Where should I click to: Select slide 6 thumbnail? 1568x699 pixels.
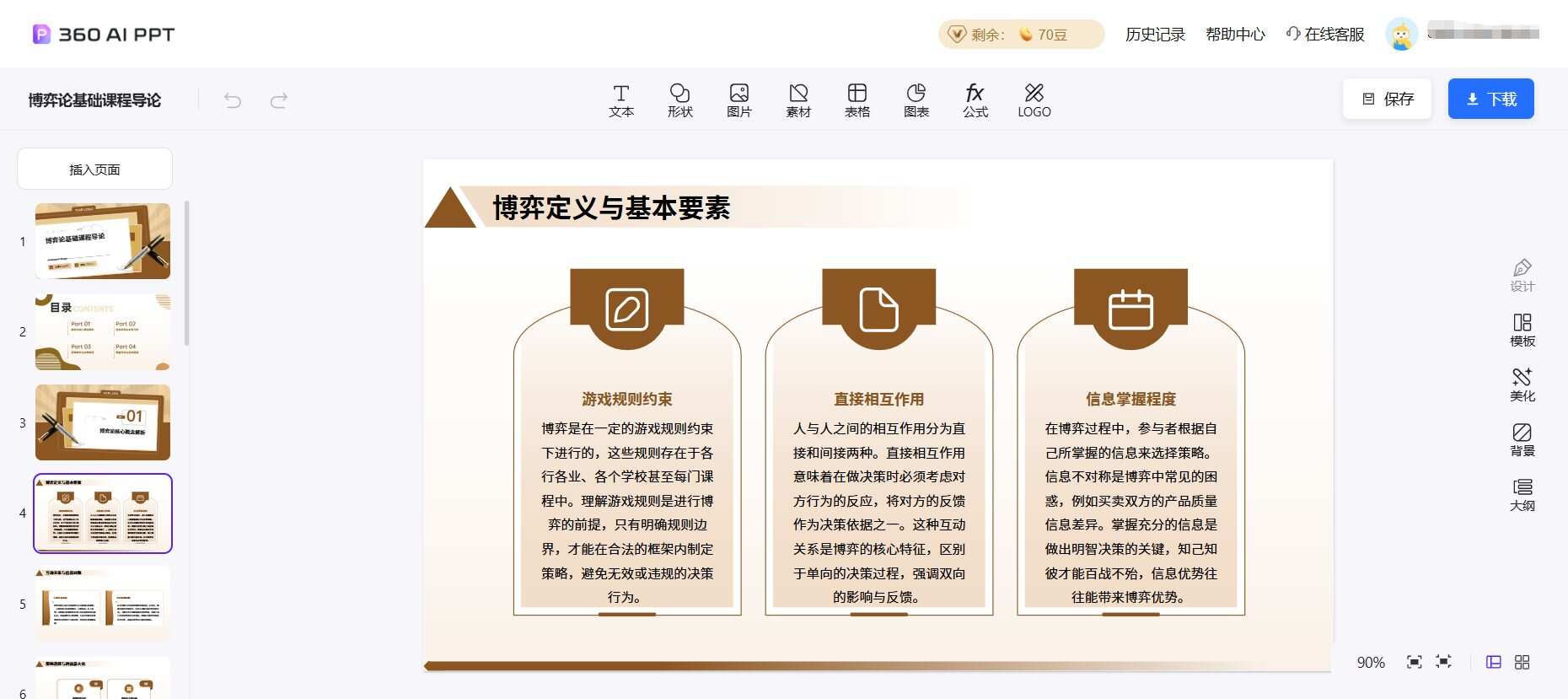(103, 678)
